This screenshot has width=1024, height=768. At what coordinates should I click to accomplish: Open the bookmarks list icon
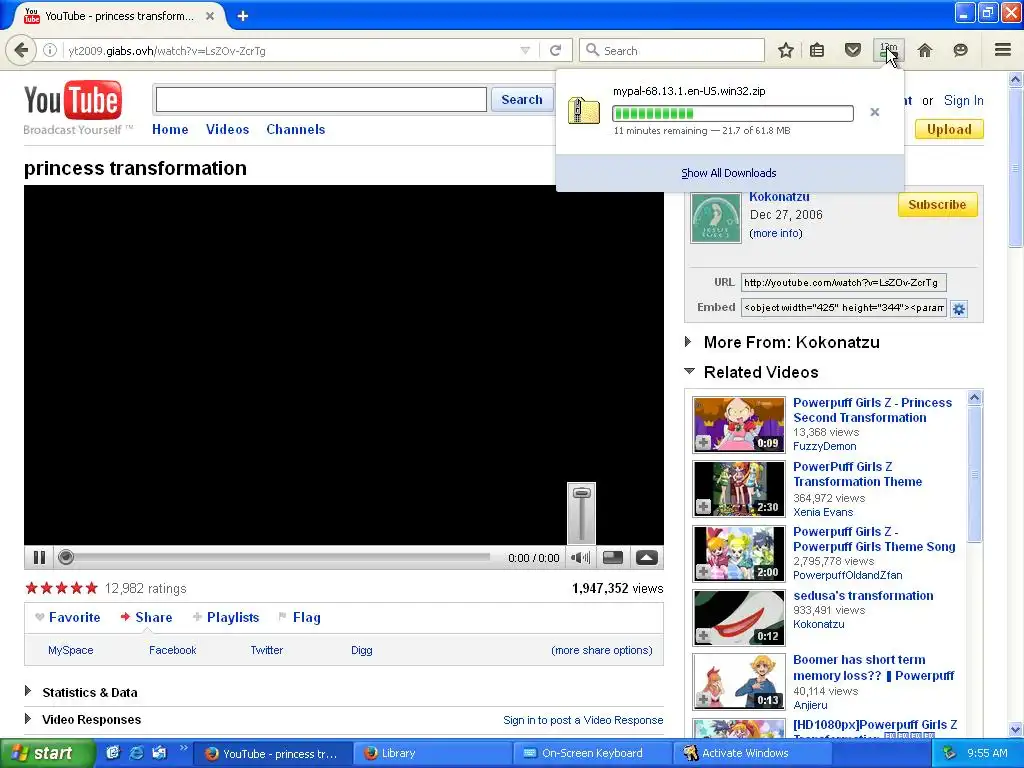click(x=817, y=50)
